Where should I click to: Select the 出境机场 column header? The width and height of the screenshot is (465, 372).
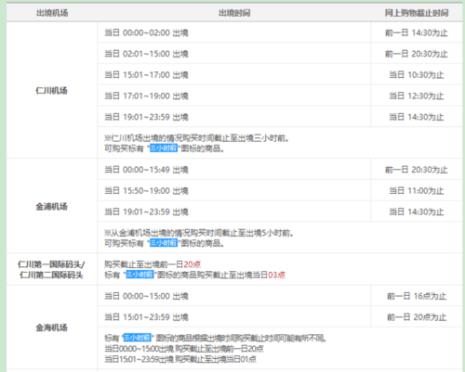[52, 13]
